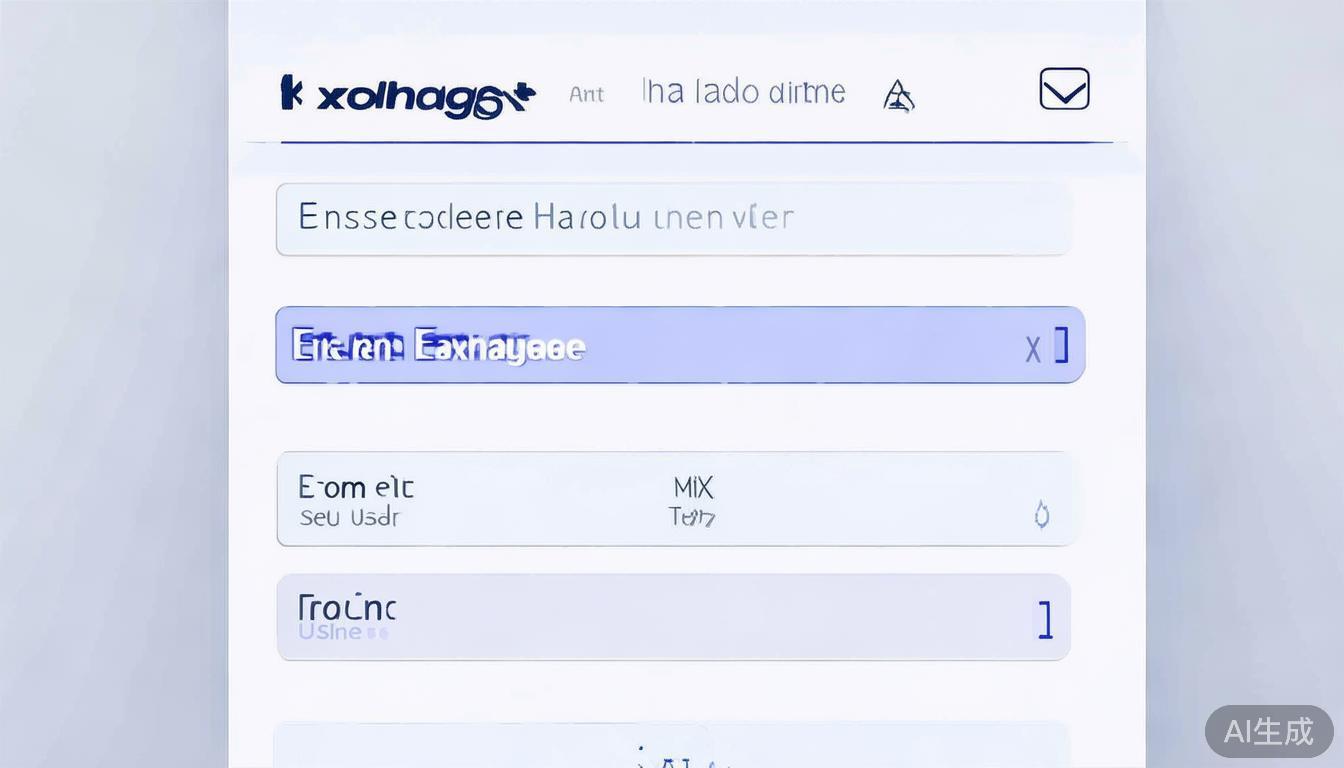
Task: Click the 'AI生成' badge
Action: pos(1268,731)
